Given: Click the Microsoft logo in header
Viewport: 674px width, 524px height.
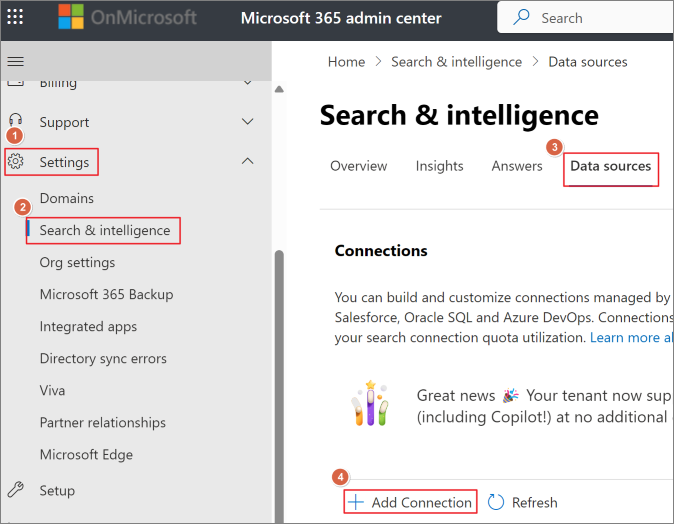Looking at the screenshot, I should [x=71, y=17].
